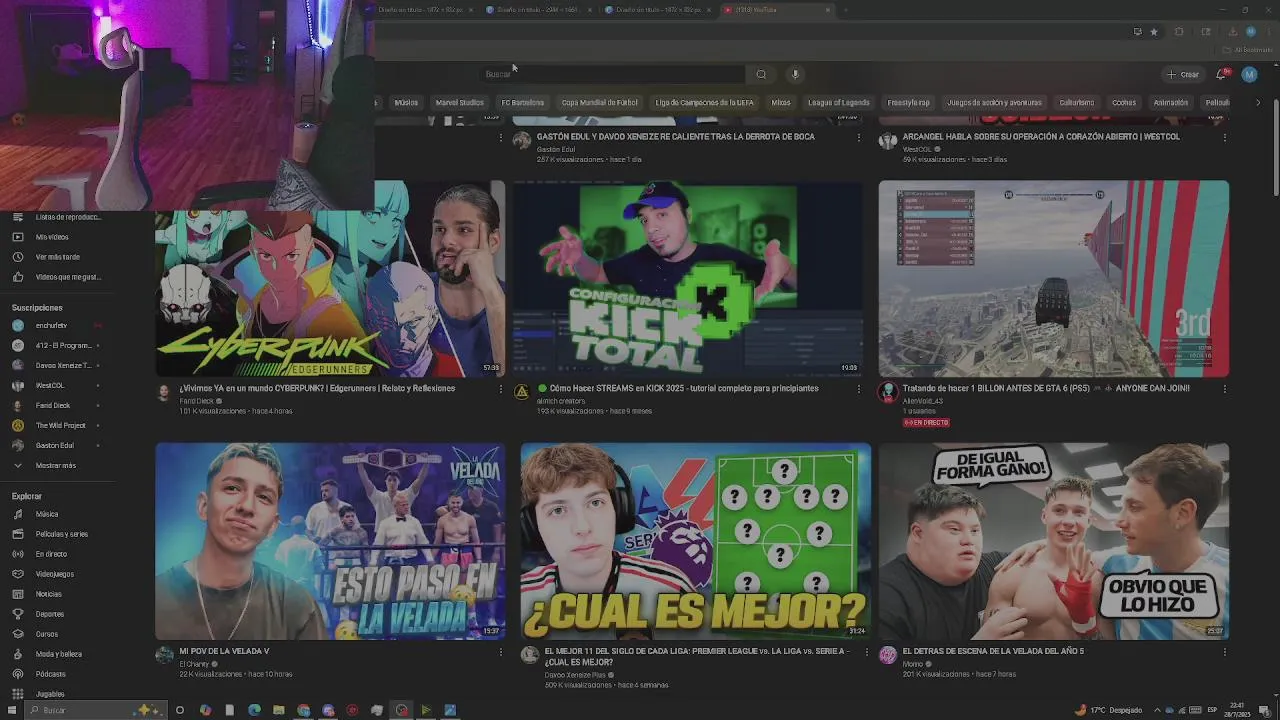Viewport: 1280px width, 720px height.
Task: Switch to the YouTube browser tab
Action: pos(778,10)
